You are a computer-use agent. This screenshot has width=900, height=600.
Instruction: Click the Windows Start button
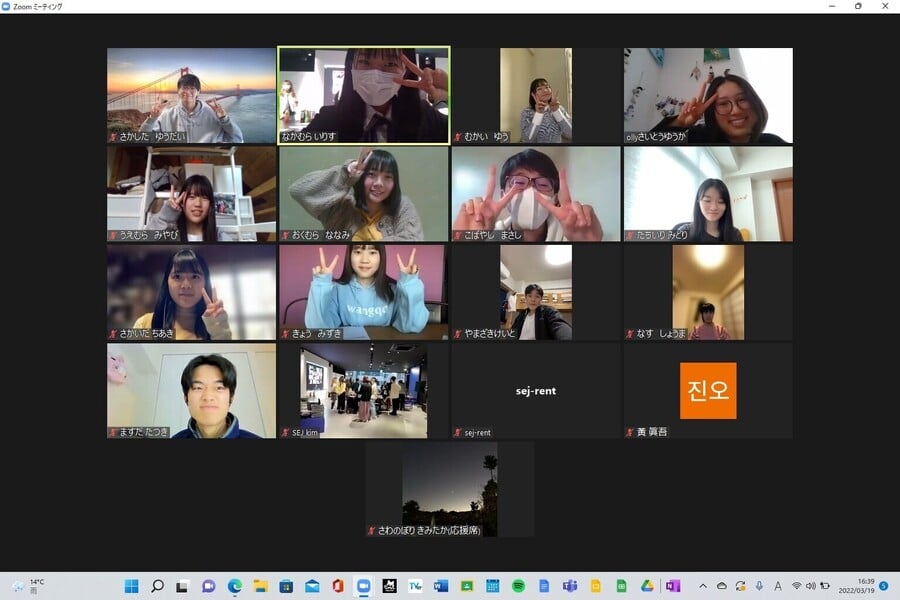tap(131, 586)
